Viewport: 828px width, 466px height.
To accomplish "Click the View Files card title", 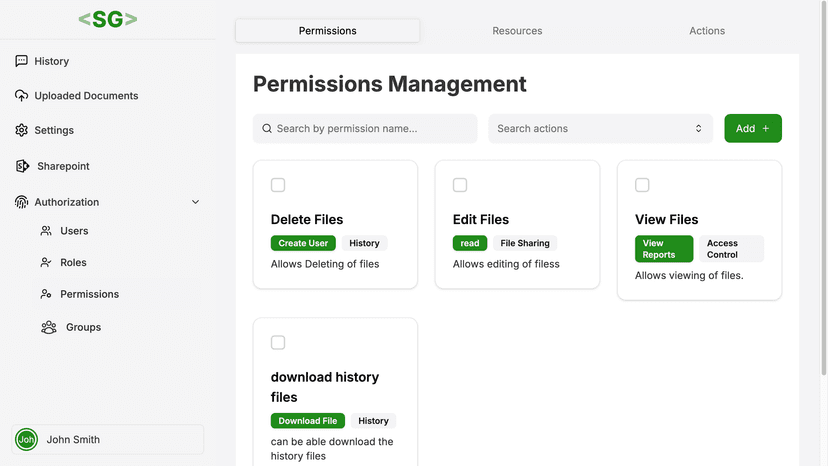I will tap(666, 219).
